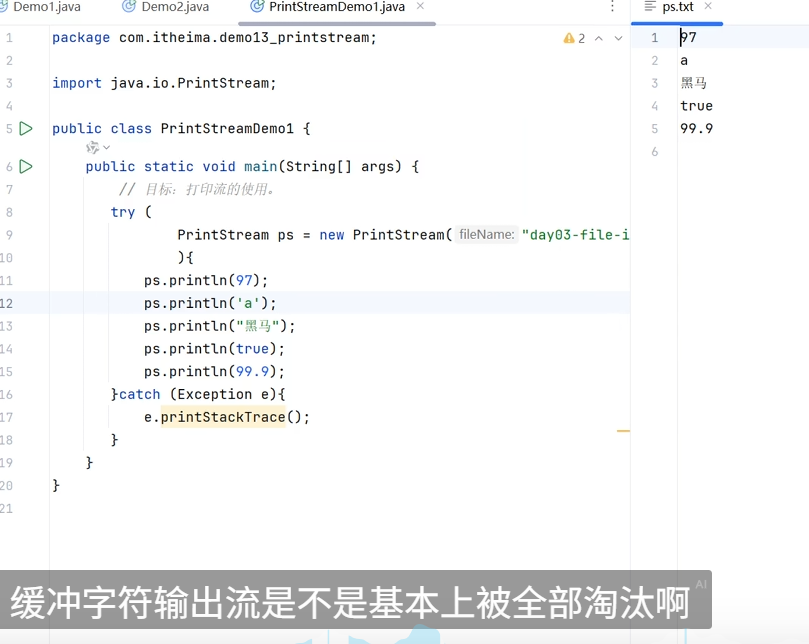Image resolution: width=809 pixels, height=644 pixels.
Task: Click the package declaration line
Action: (214, 38)
